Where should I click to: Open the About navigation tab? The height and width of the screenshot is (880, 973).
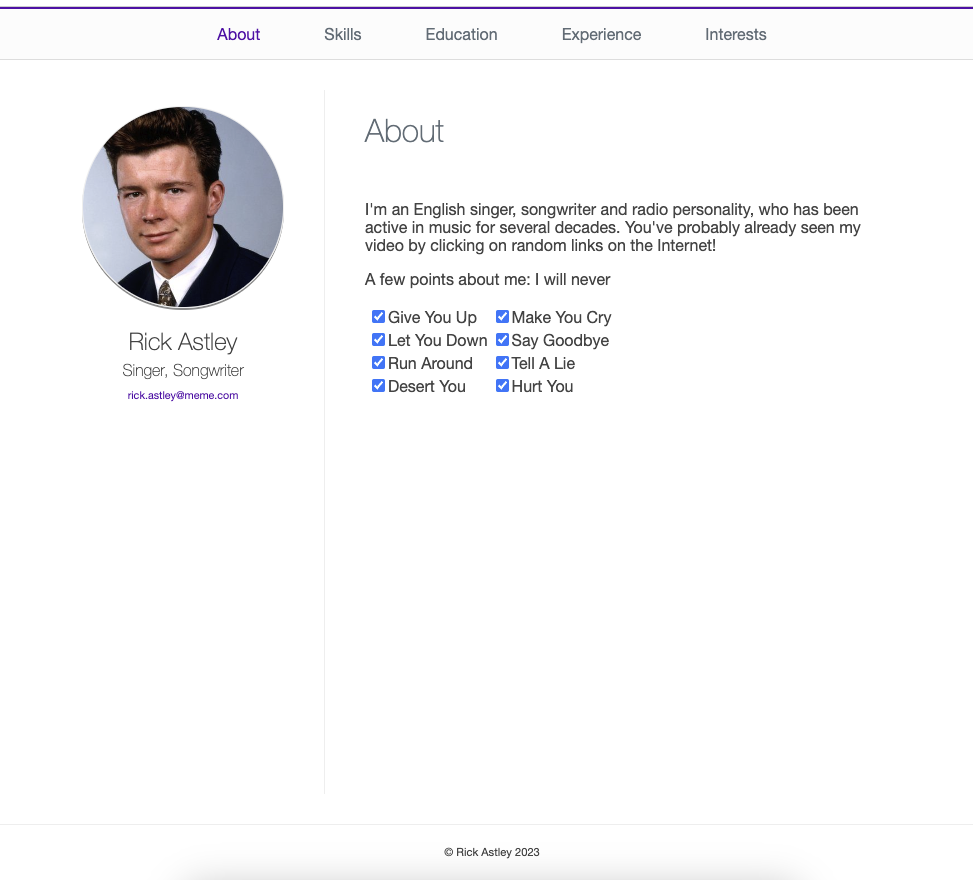[x=238, y=35]
